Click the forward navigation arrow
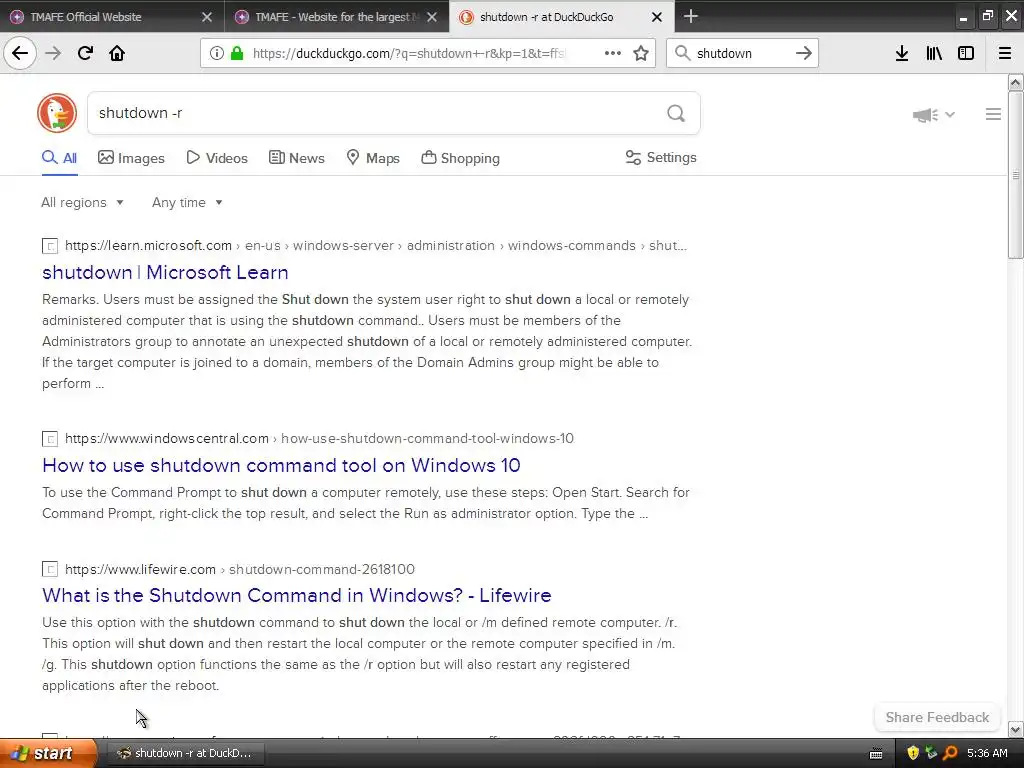This screenshot has height=768, width=1024. coord(53,54)
